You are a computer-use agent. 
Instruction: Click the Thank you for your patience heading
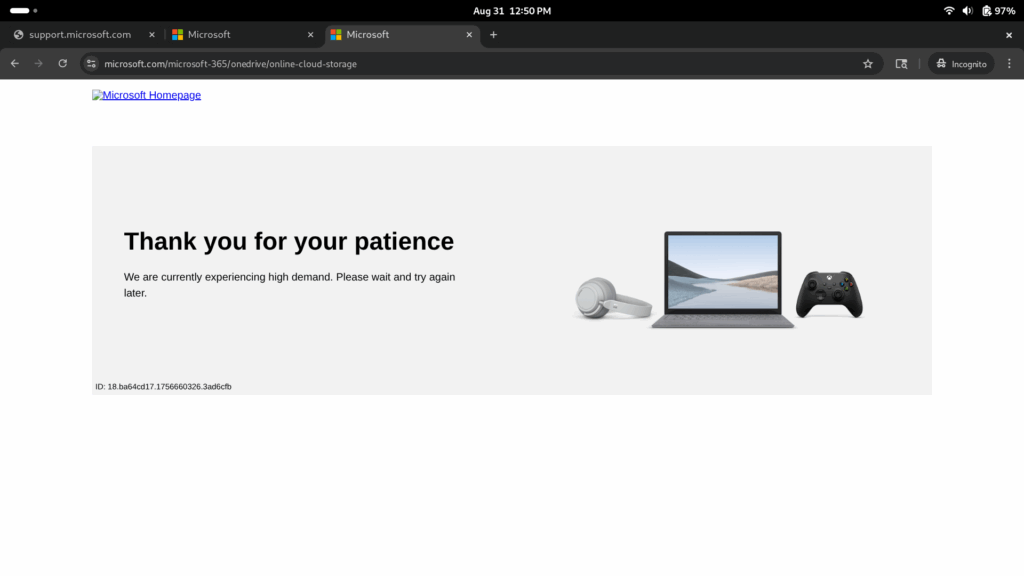[x=289, y=241]
